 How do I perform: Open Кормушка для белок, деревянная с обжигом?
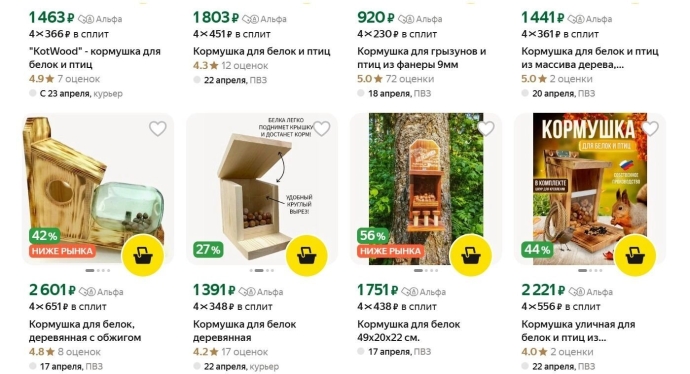85,331
